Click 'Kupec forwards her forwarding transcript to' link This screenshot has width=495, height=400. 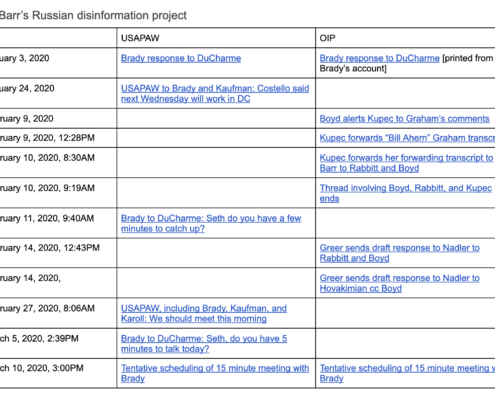[x=406, y=163]
